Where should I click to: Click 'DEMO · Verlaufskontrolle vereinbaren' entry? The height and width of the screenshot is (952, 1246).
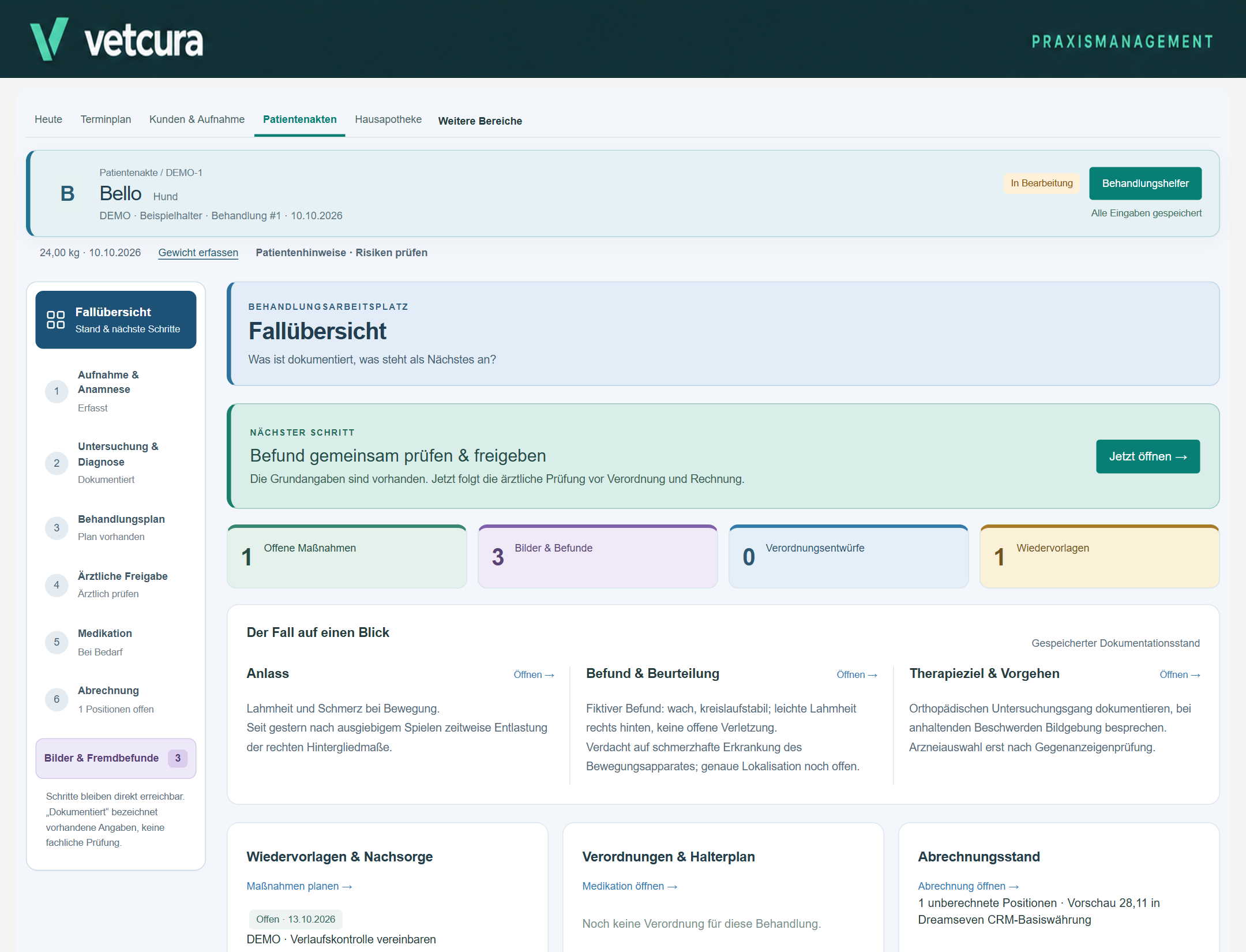(x=341, y=939)
